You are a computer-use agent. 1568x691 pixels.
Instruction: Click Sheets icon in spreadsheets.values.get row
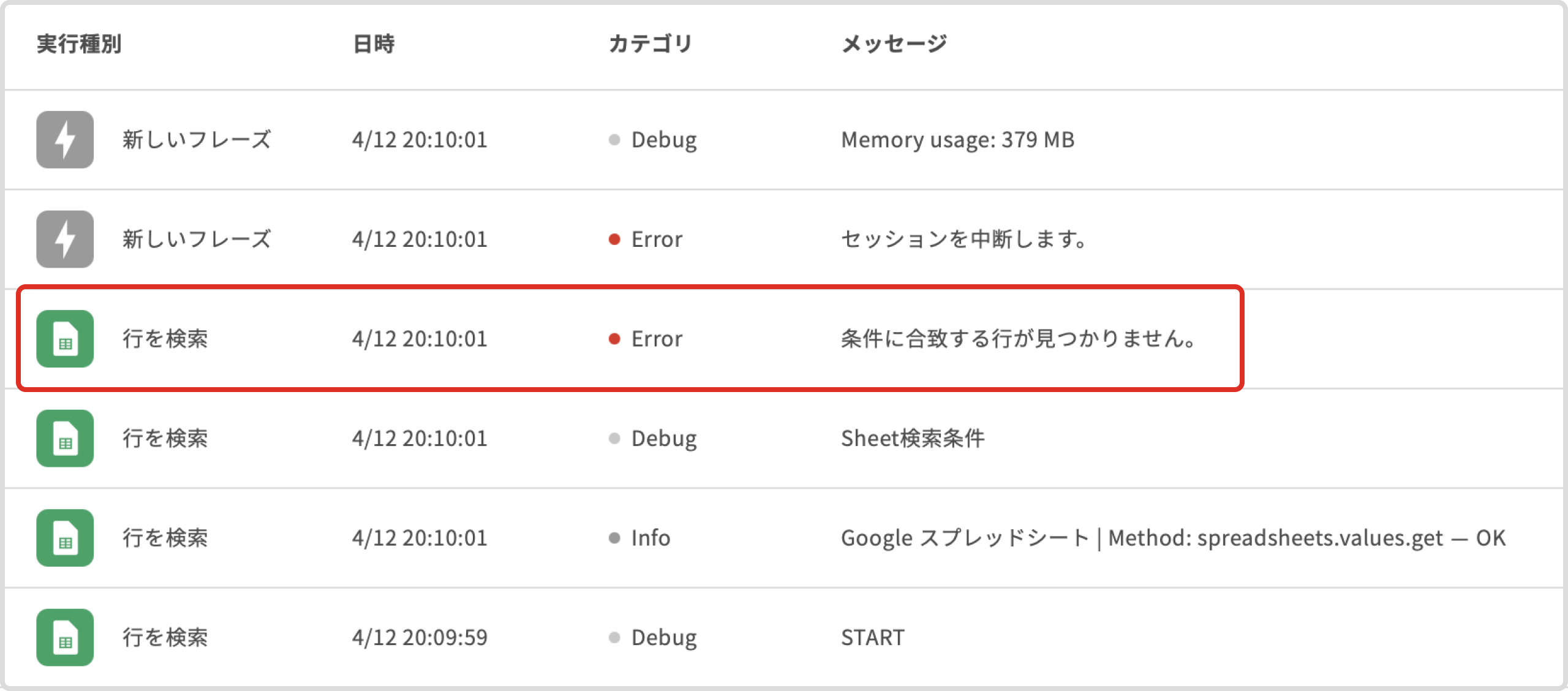(x=65, y=538)
